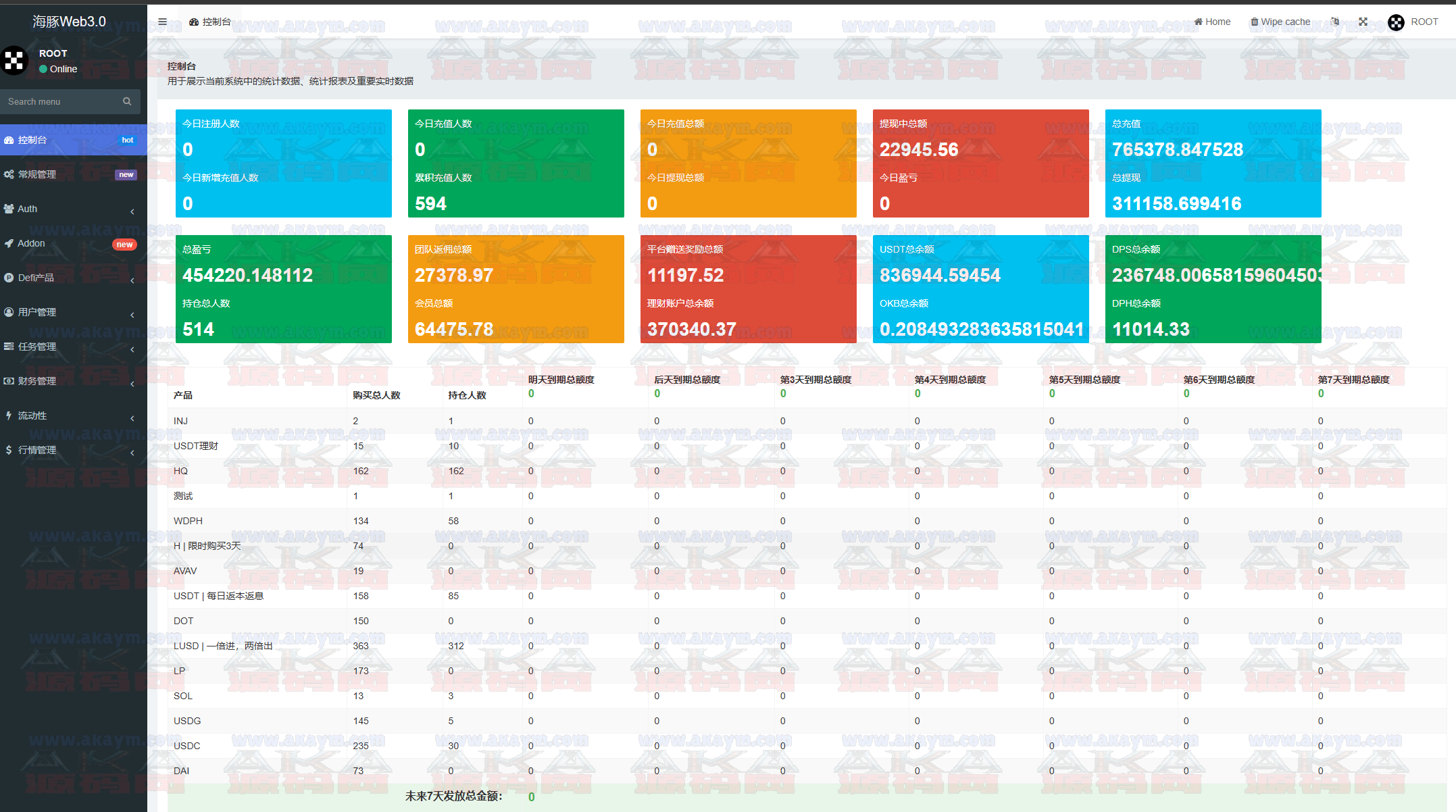Image resolution: width=1456 pixels, height=812 pixels.
Task: Click the 持仓总人数 value 514
Action: (198, 329)
